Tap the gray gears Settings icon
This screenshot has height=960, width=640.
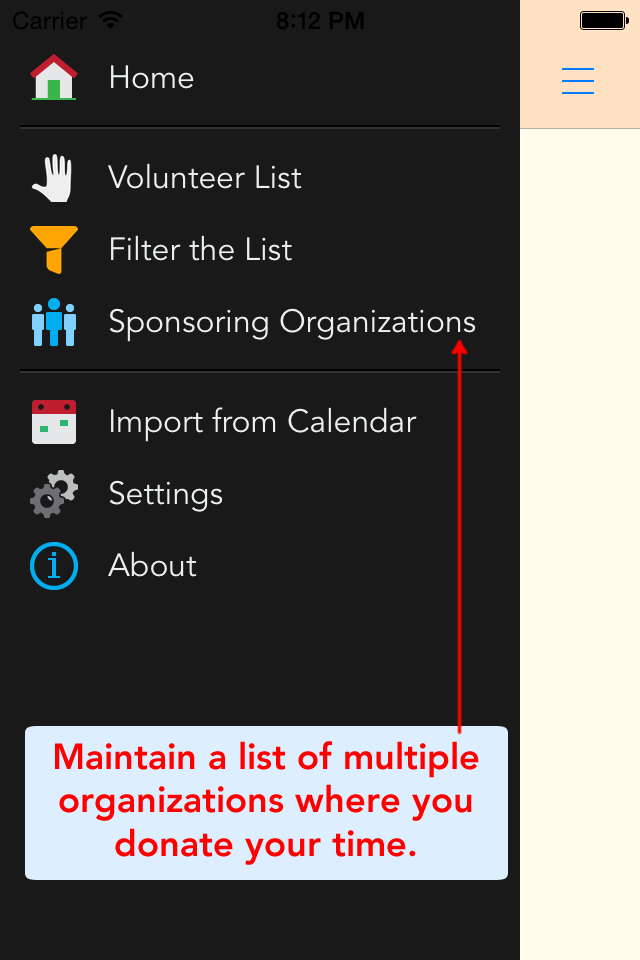coord(54,494)
